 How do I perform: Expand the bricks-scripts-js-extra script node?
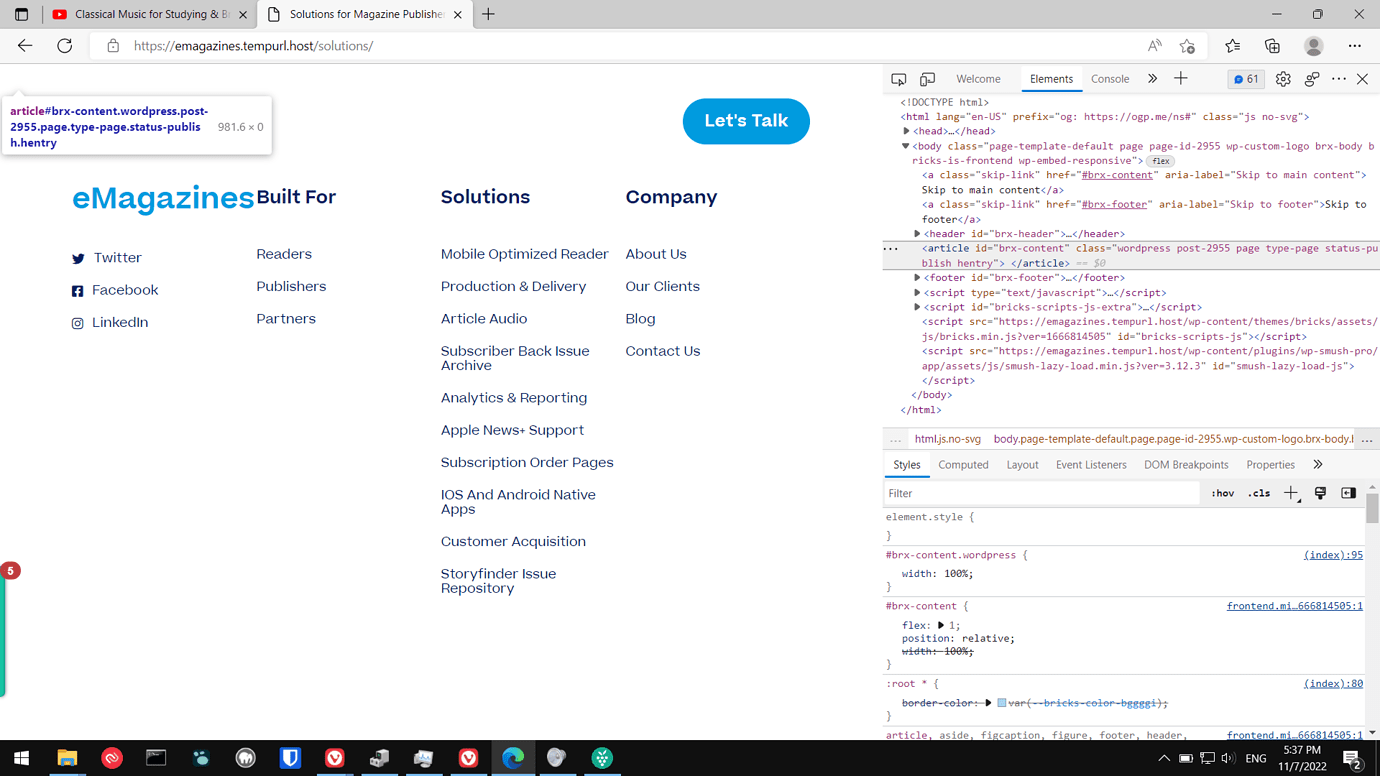point(917,307)
